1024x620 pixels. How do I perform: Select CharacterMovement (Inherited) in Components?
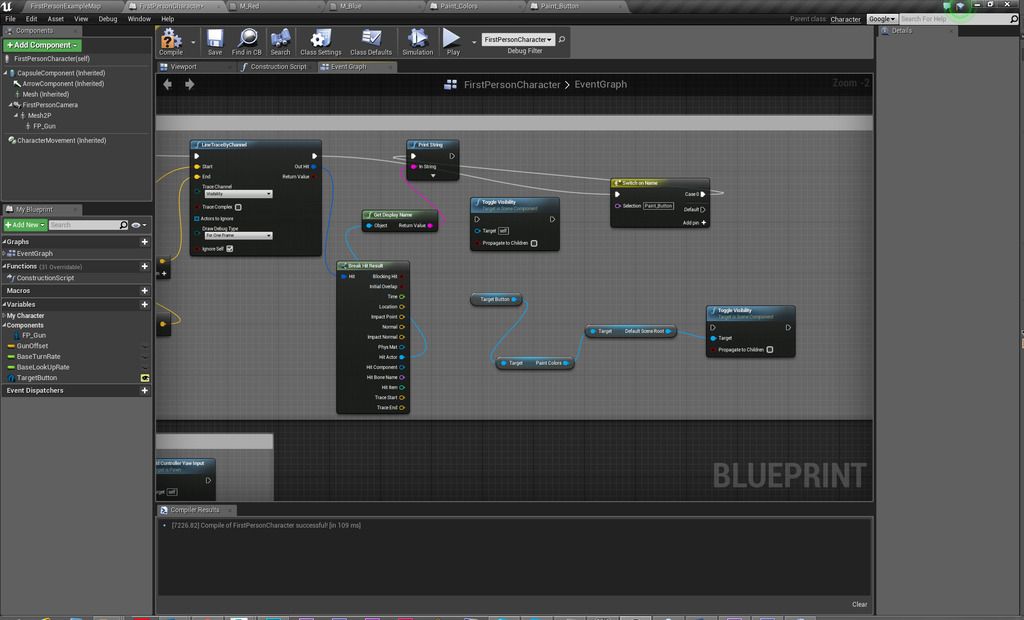click(61, 140)
